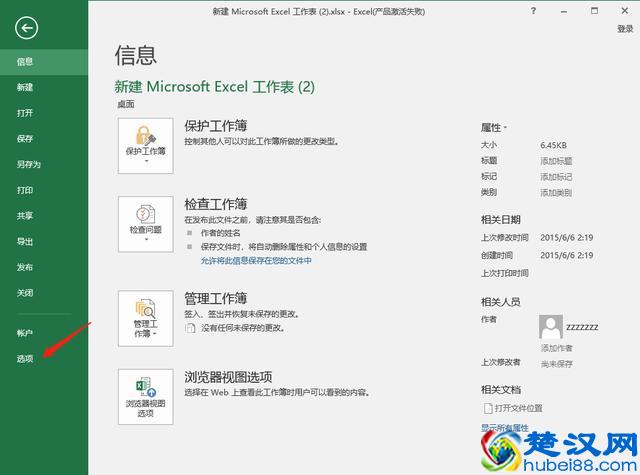Screen dimensions: 640x475
Task: Click the 创建时间 date value 2015/6/6 2:19
Action: [567, 255]
